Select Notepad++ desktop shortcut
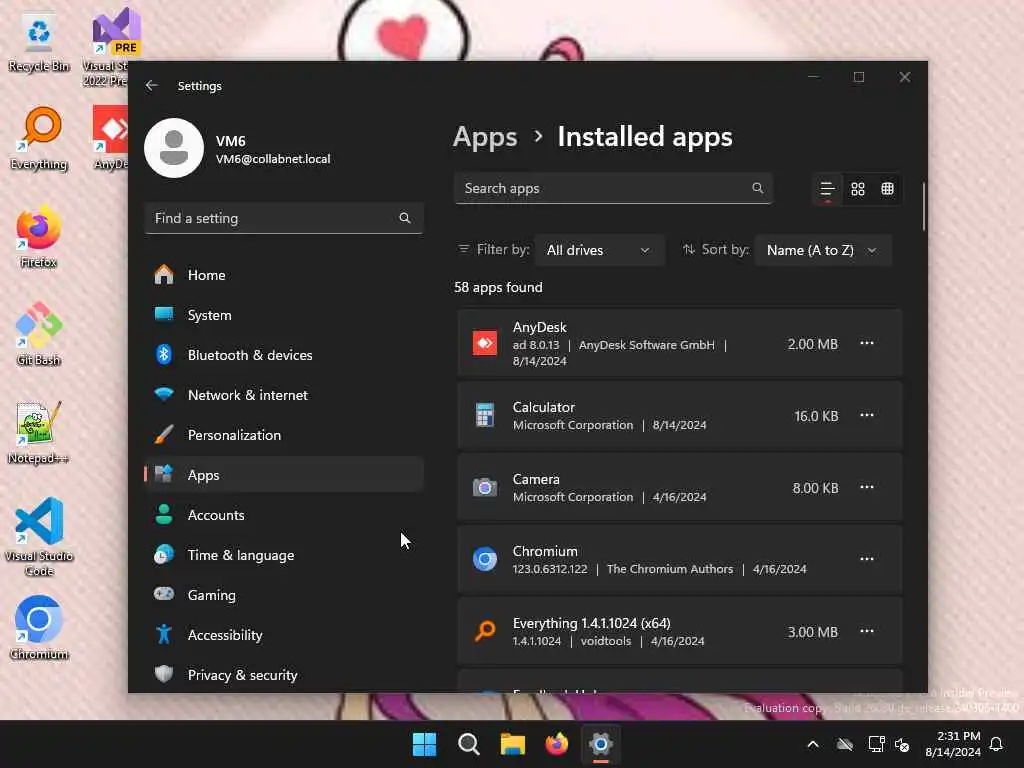This screenshot has width=1024, height=768. tap(39, 432)
